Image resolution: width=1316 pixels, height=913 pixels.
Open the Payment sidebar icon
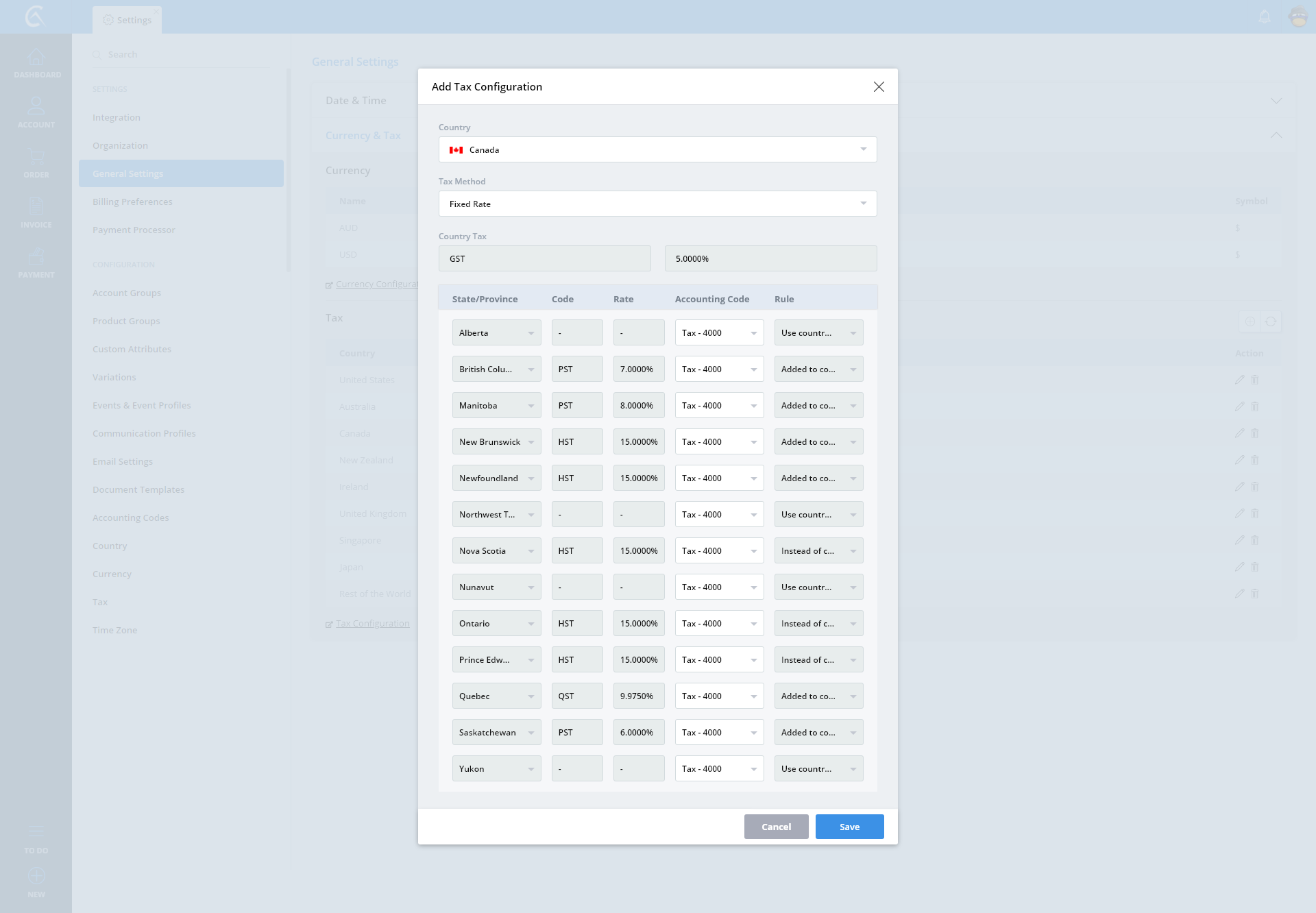36,263
